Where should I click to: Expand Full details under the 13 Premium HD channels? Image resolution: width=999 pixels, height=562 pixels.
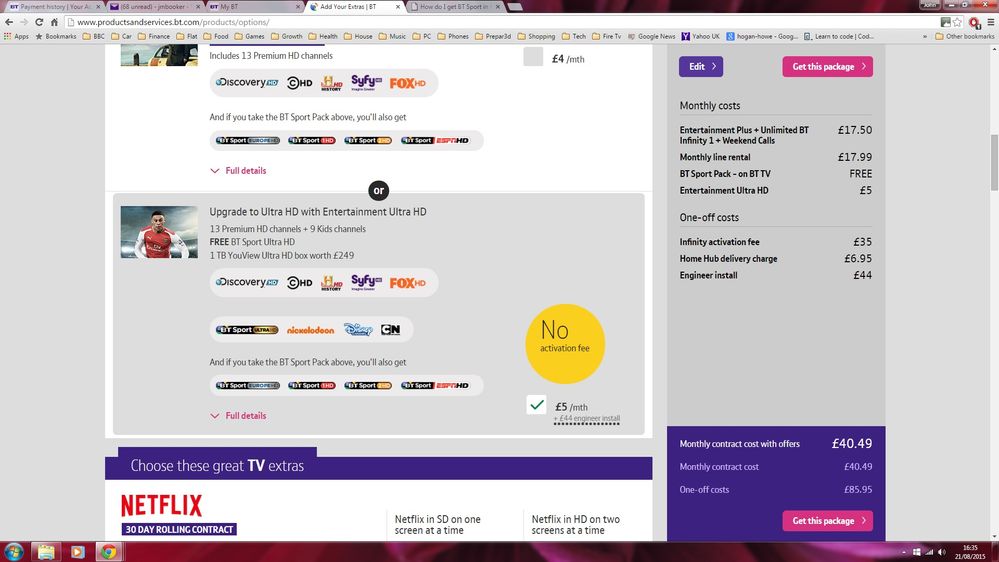click(x=238, y=171)
